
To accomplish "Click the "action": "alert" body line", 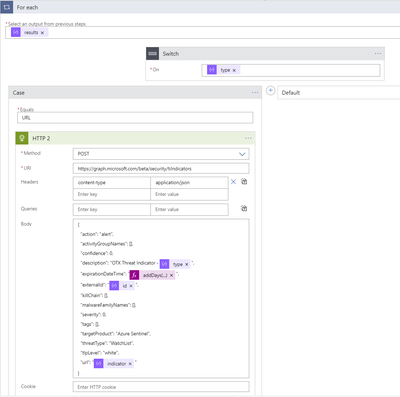I will pyautogui.click(x=97, y=234).
